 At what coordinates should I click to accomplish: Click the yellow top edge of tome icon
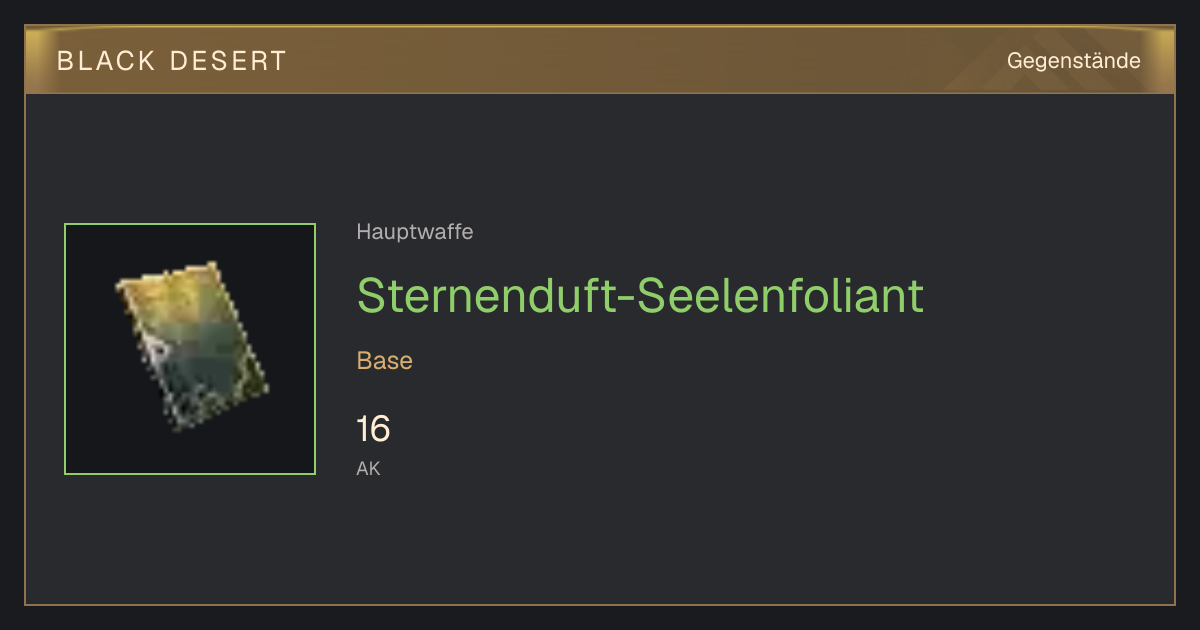tap(170, 280)
